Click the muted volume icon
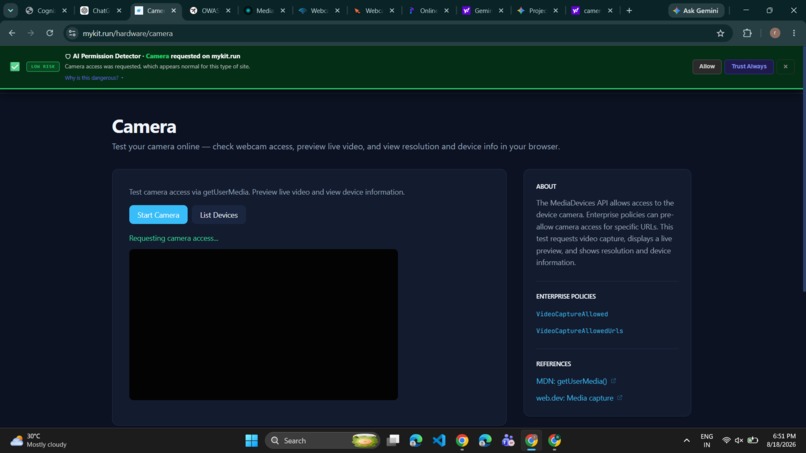806x453 pixels. (739, 440)
